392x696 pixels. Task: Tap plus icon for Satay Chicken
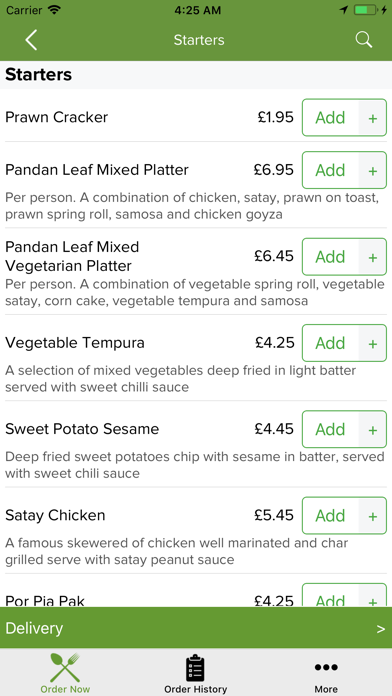[373, 515]
